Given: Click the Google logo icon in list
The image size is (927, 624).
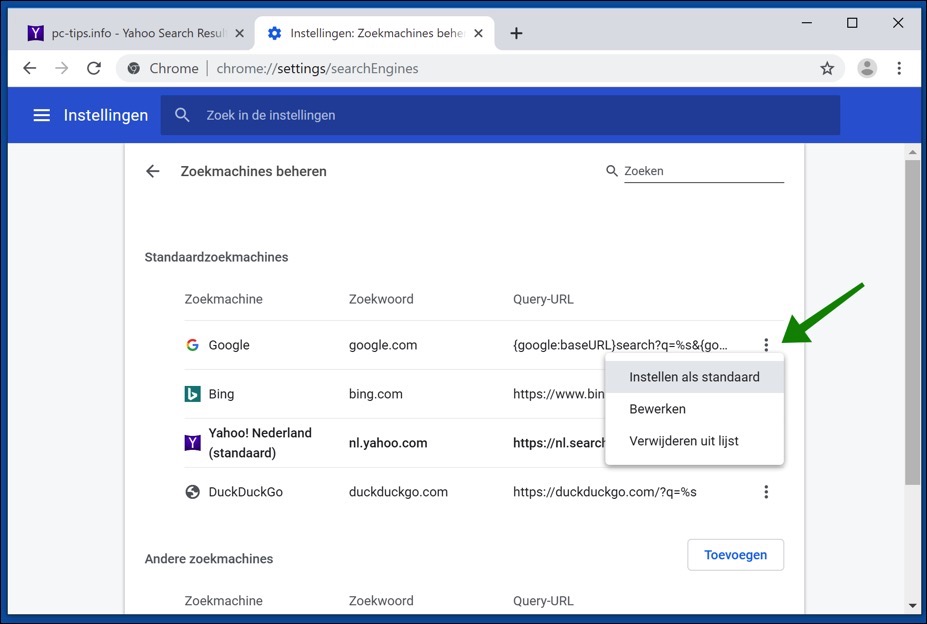Looking at the screenshot, I should click(x=192, y=345).
